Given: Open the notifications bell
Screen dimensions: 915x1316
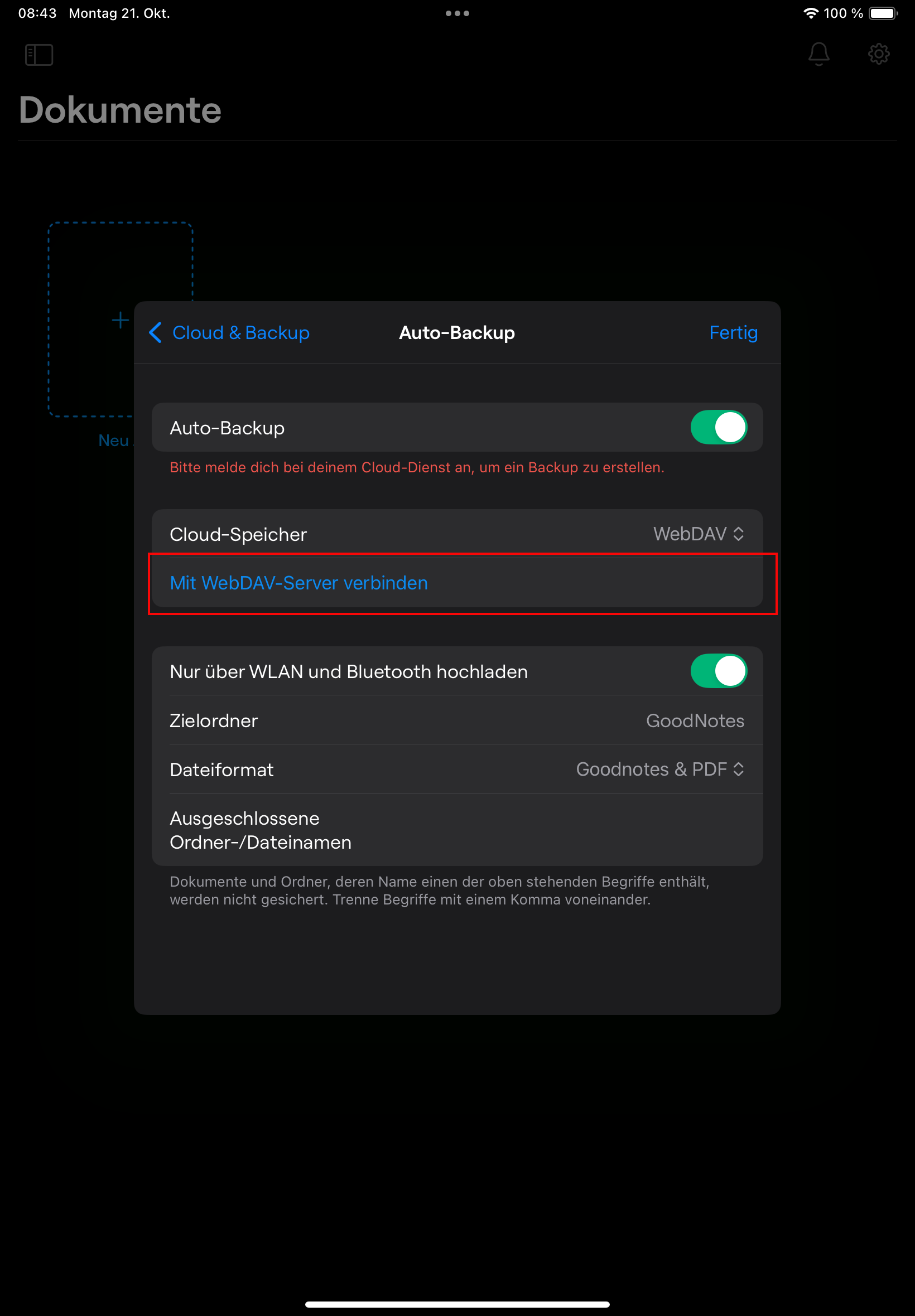Looking at the screenshot, I should [x=818, y=55].
